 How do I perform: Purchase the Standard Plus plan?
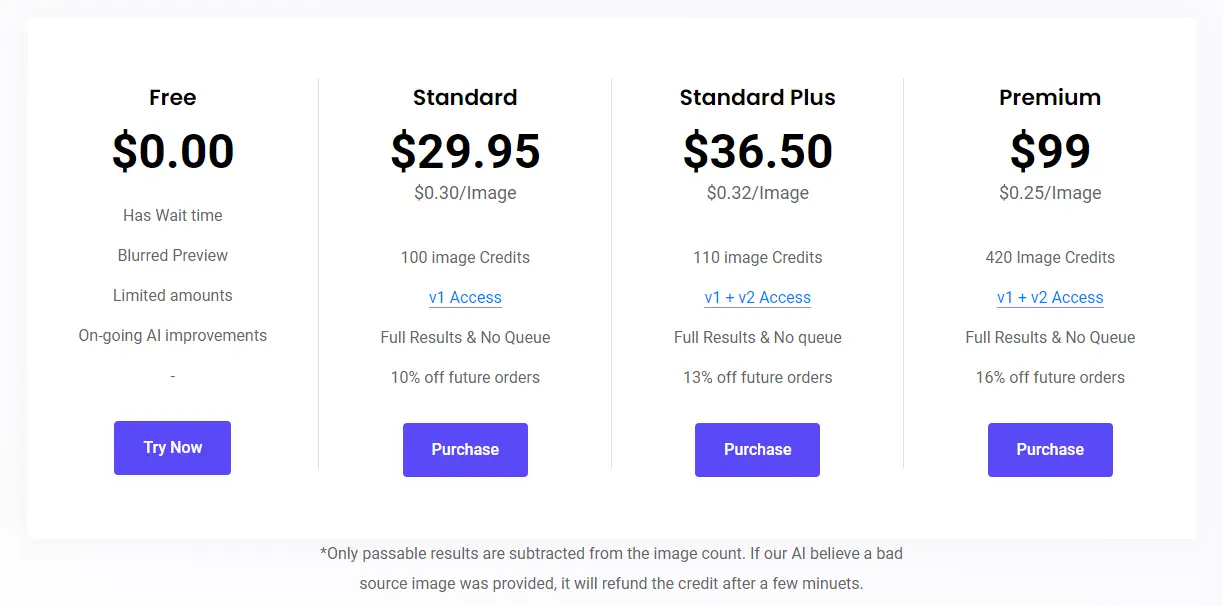757,450
